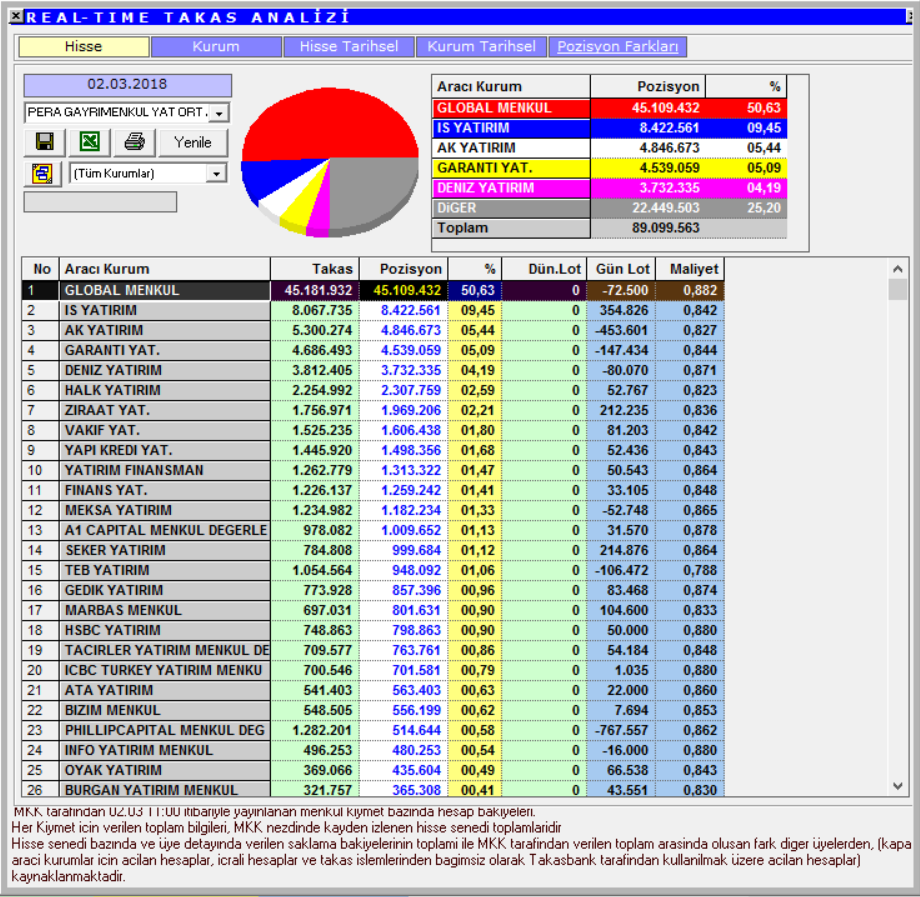920x897 pixels.
Task: Click the Gün Lot value -767.557
Action: [x=621, y=730]
